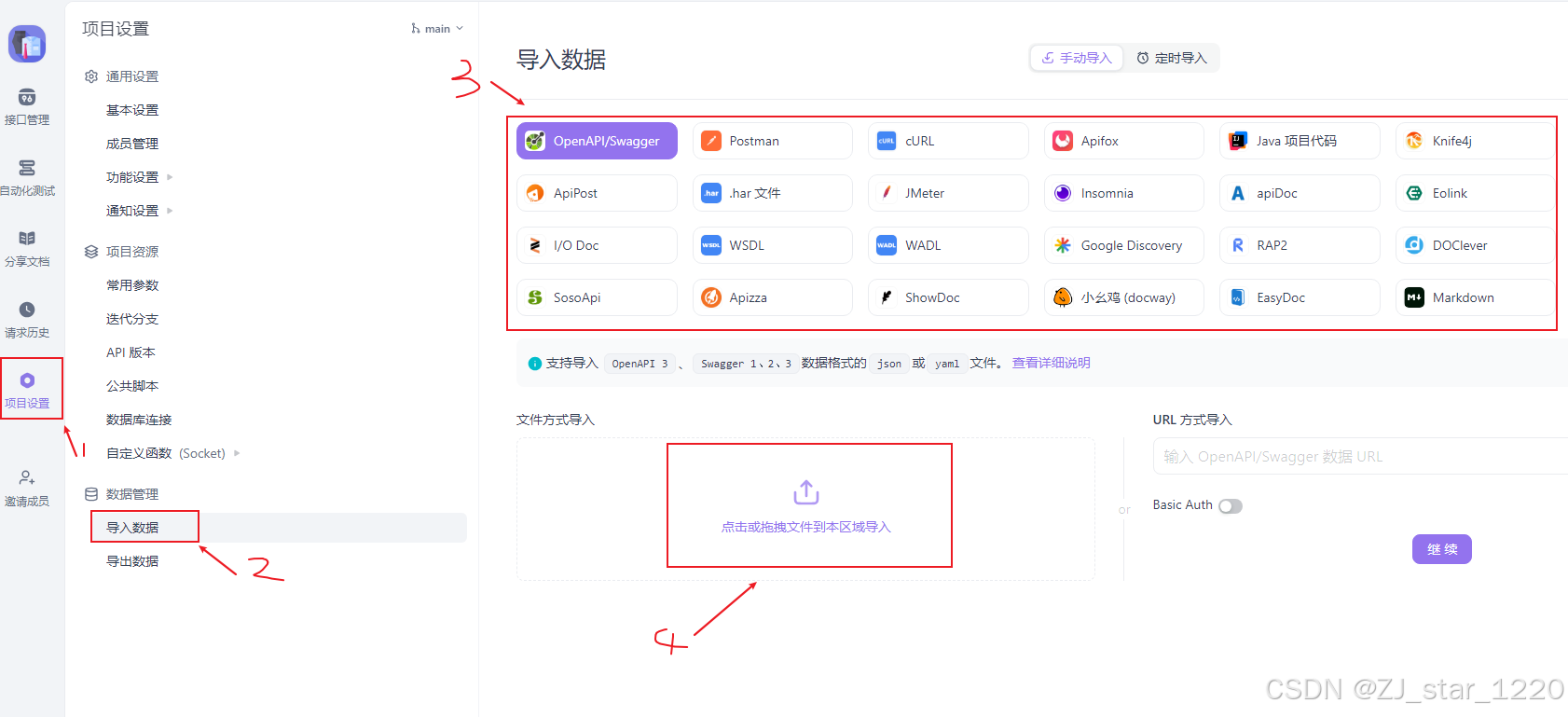The height and width of the screenshot is (717, 1568).
Task: Open 公共脚本 menu item
Action: pos(132,386)
